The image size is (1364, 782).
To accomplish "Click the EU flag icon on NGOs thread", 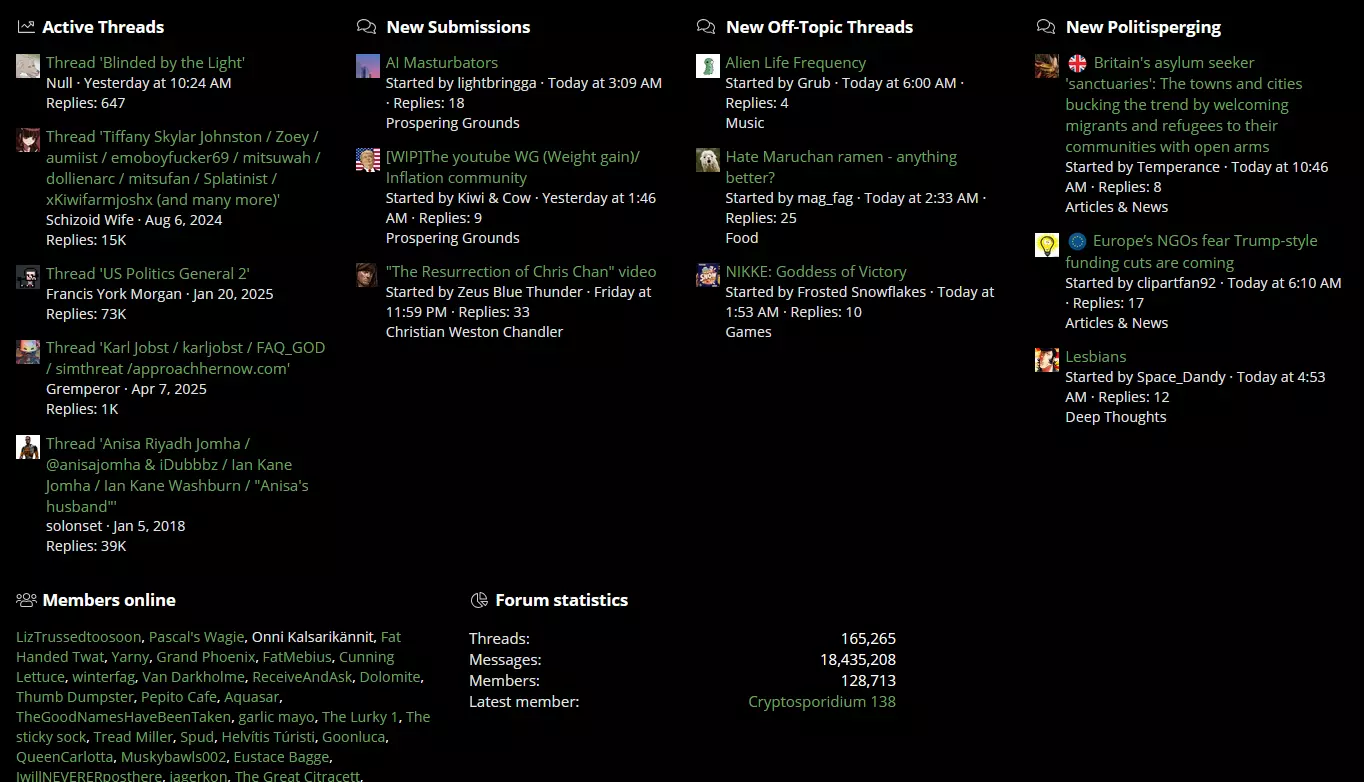I will [x=1077, y=241].
